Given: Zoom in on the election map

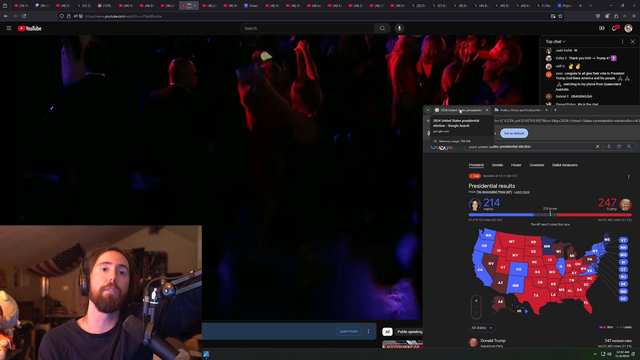Looking at the screenshot, I should tap(476, 301).
